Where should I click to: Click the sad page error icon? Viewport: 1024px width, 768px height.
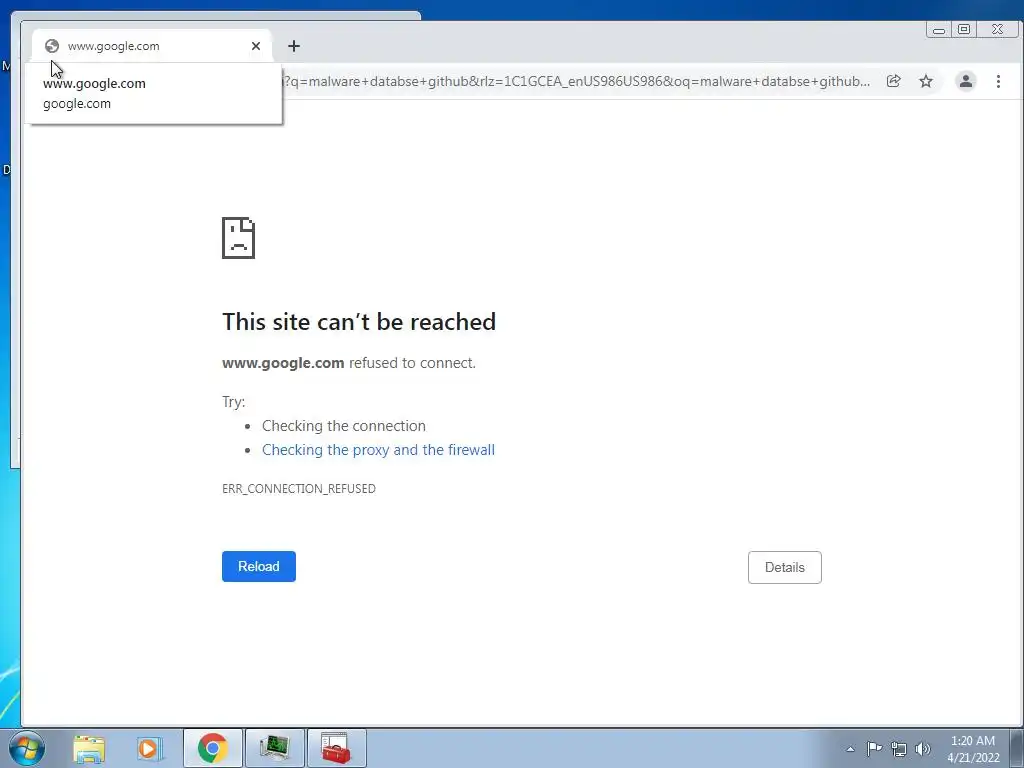pyautogui.click(x=238, y=238)
